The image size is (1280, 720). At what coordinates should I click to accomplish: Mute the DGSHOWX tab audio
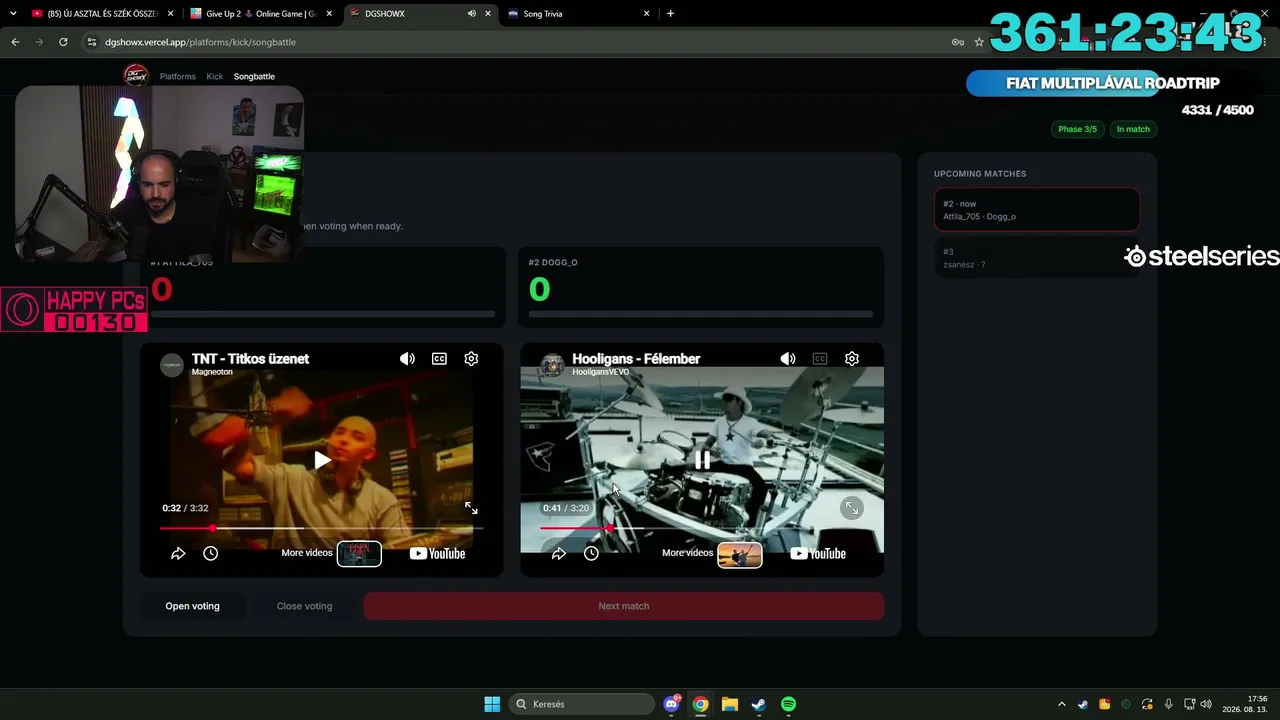pyautogui.click(x=471, y=14)
